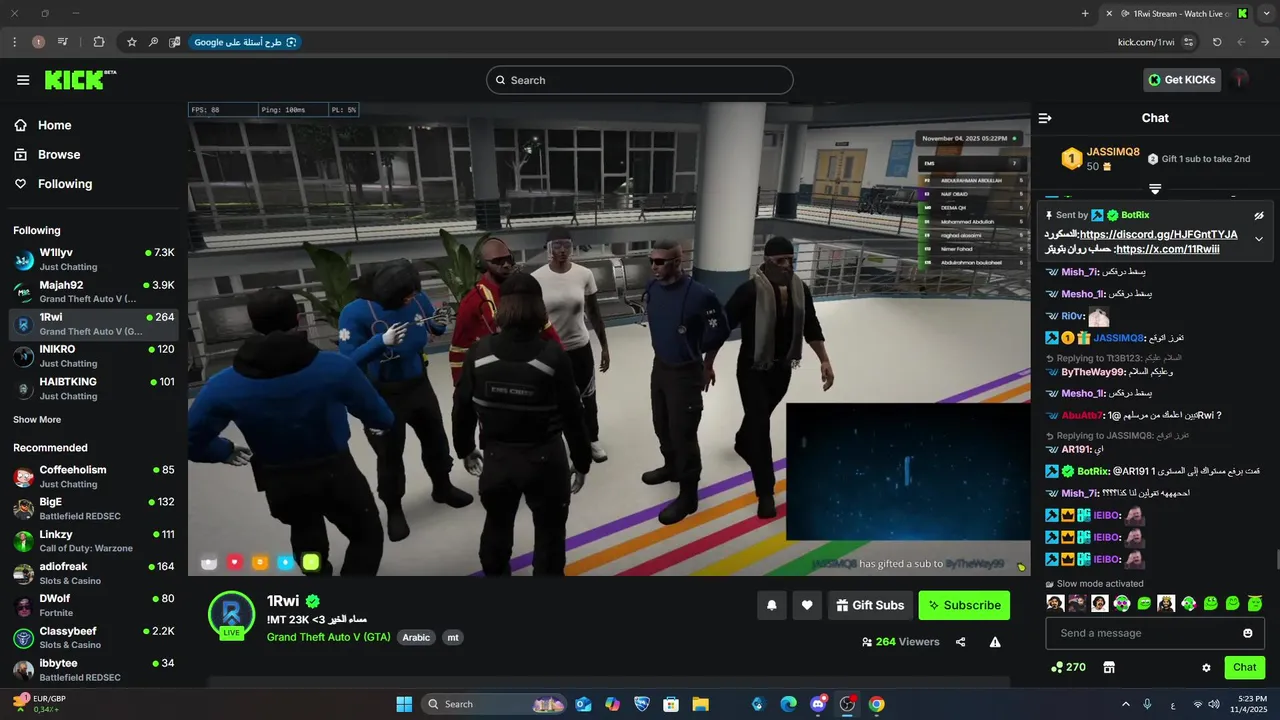Follow the channel with heart button
Screen dimensions: 1280x720
click(807, 605)
